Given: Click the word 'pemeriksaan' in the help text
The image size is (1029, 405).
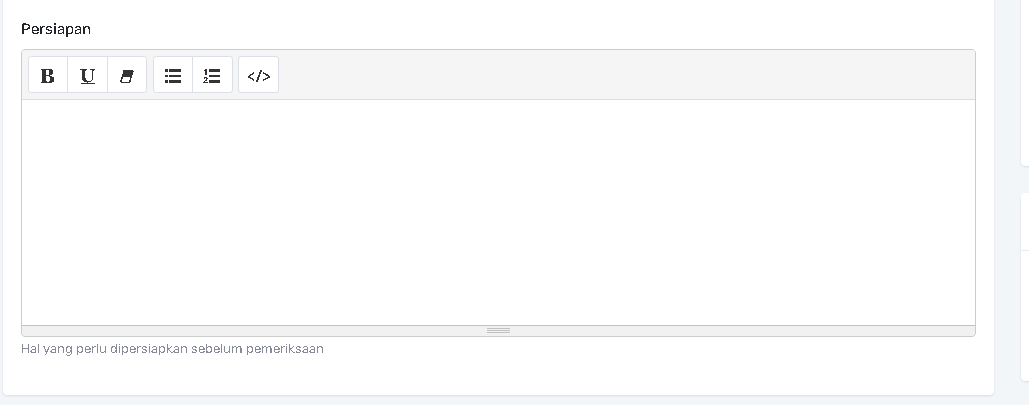Looking at the screenshot, I should [x=290, y=349].
